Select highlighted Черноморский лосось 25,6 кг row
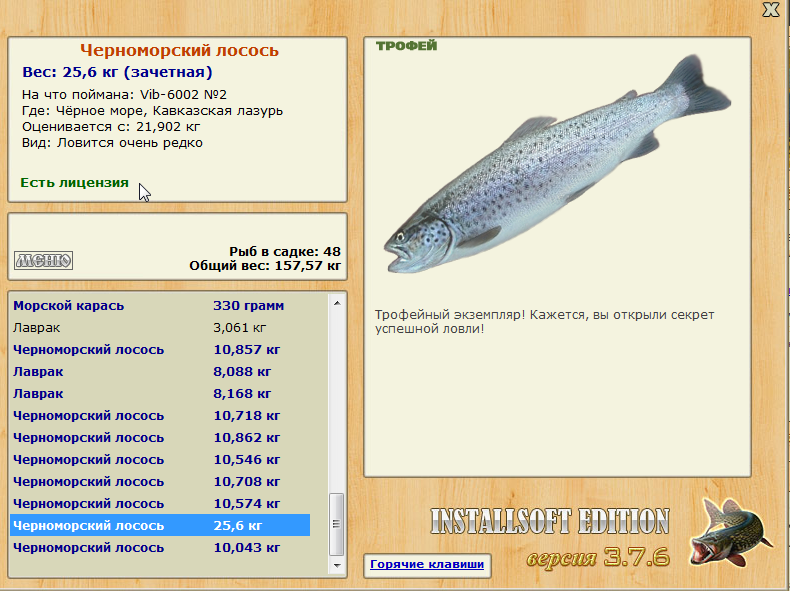Image resolution: width=790 pixels, height=591 pixels. point(160,526)
